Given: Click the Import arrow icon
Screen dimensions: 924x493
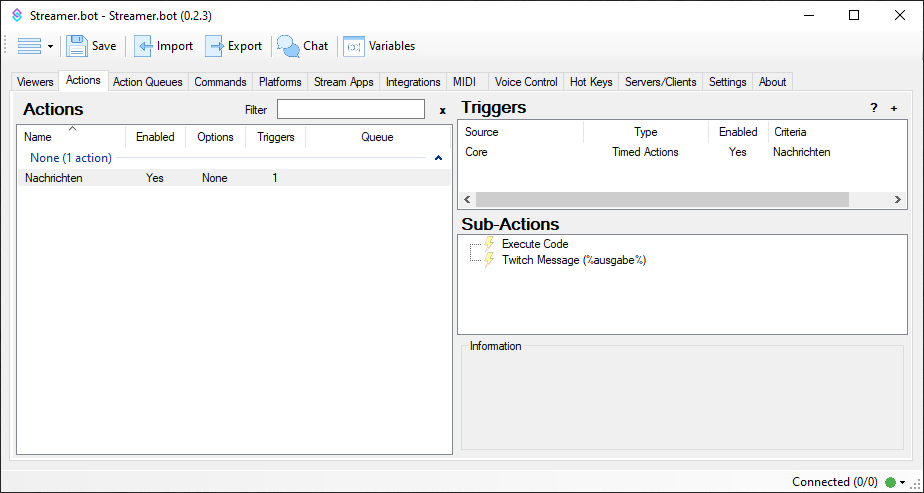Looking at the screenshot, I should pos(143,46).
